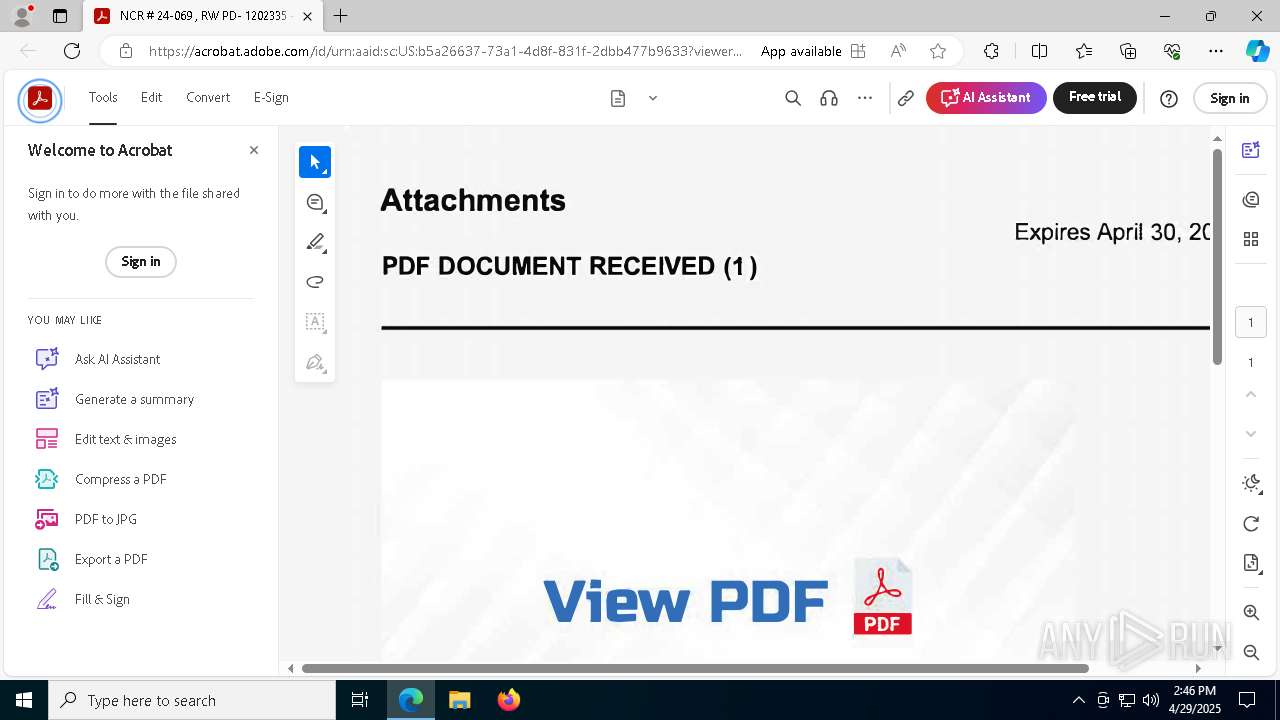
Task: Open a new browser tab
Action: pos(341,16)
